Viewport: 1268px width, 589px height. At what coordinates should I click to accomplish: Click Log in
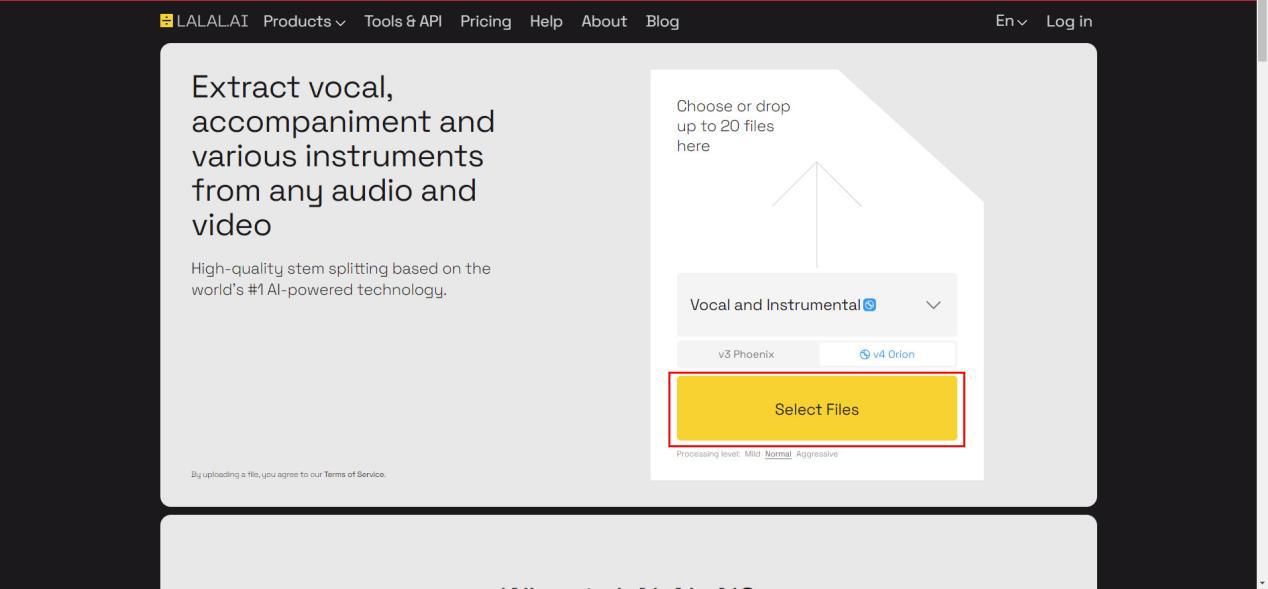[1069, 21]
